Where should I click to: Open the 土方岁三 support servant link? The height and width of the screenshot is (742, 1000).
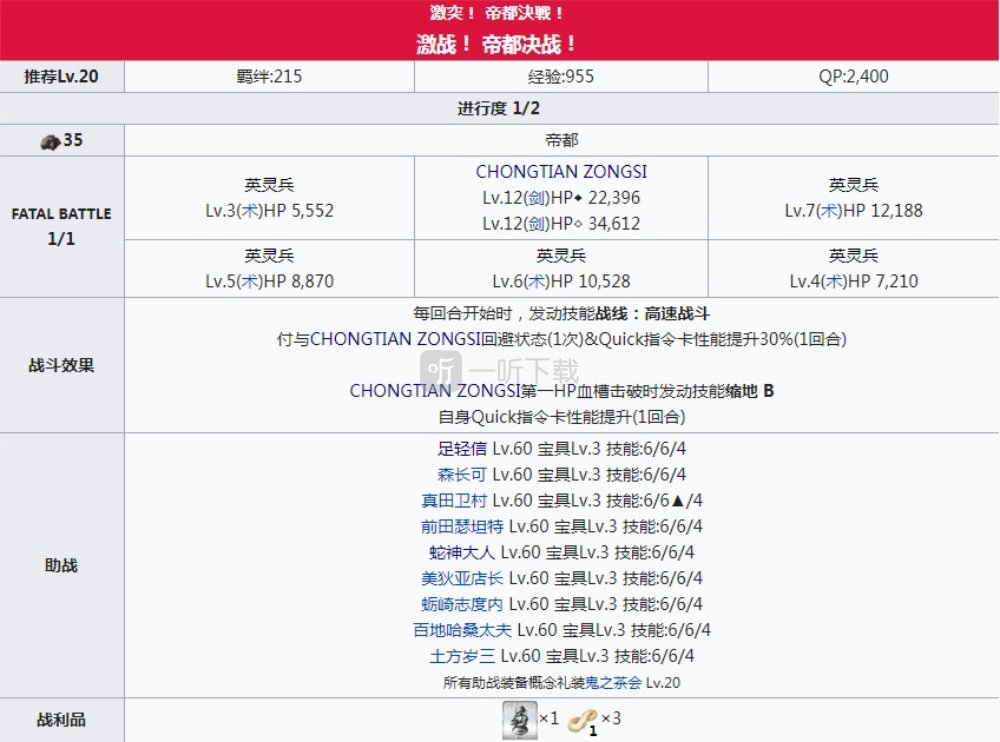[x=461, y=657]
